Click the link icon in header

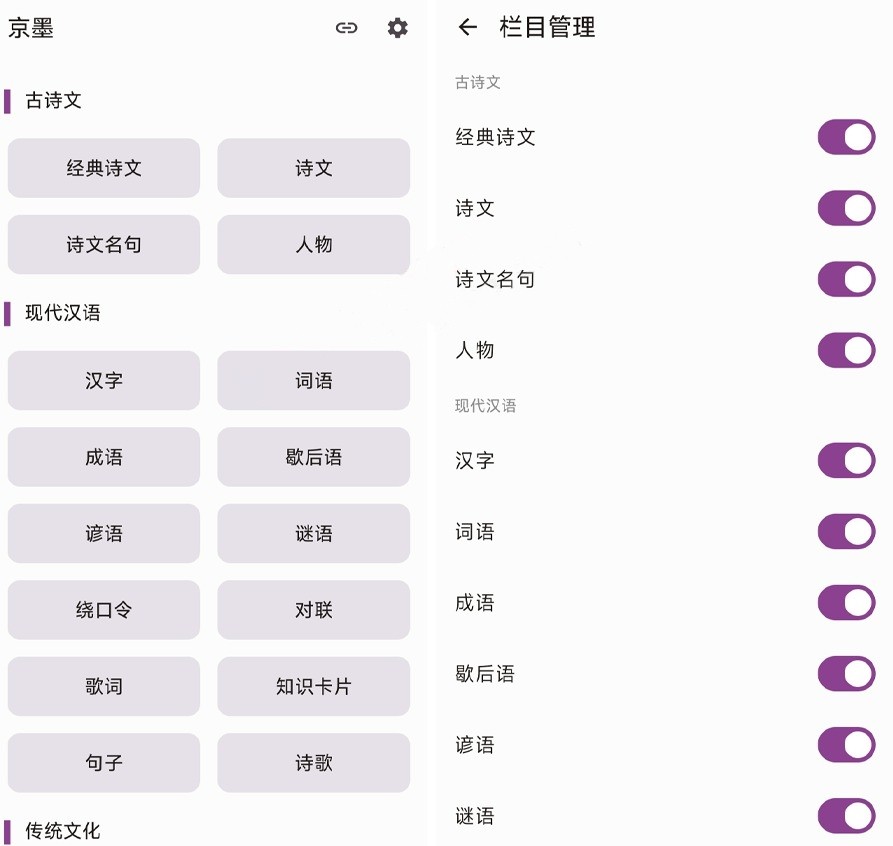click(x=346, y=28)
